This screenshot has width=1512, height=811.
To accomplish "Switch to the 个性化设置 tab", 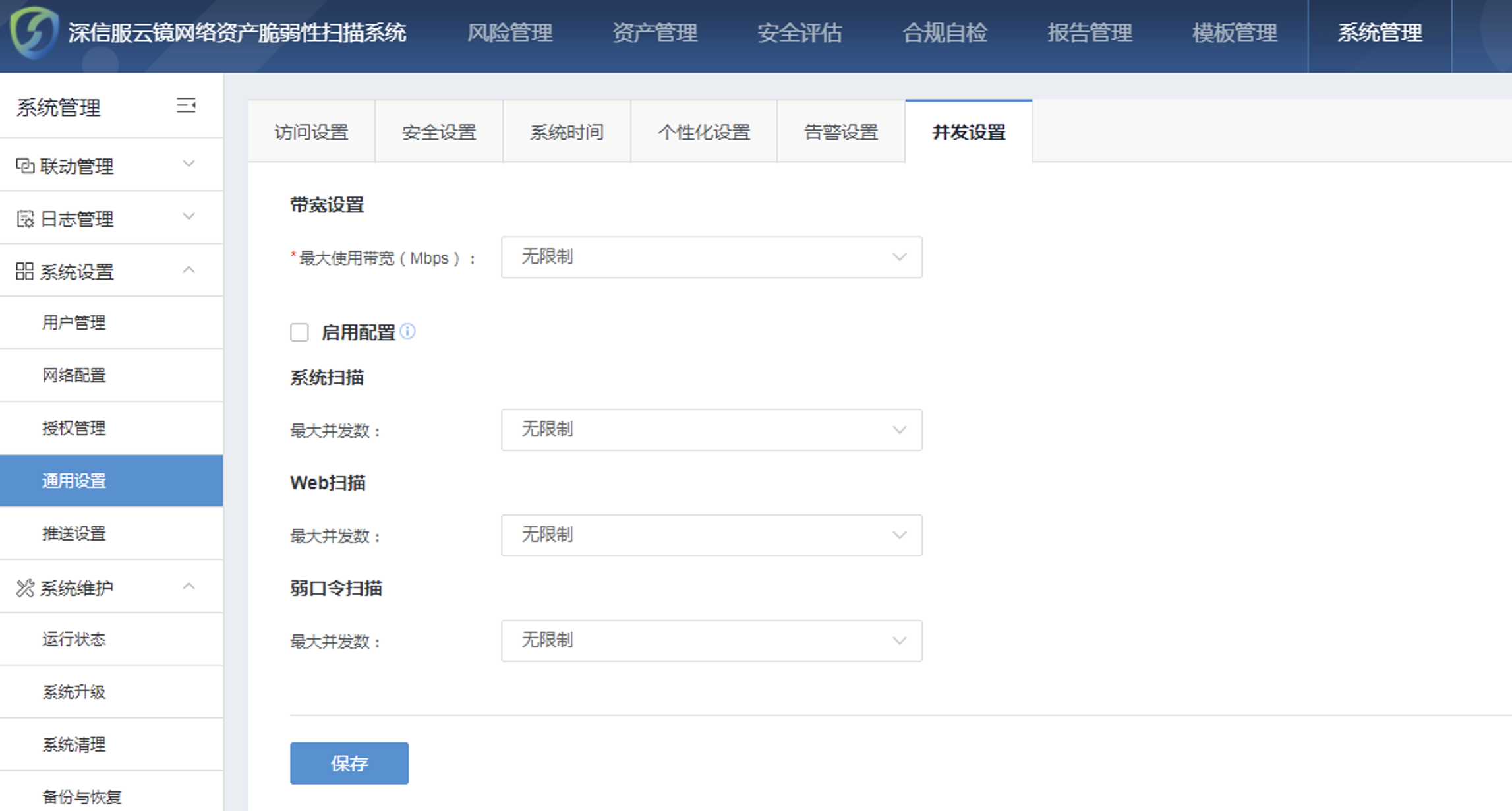I will pyautogui.click(x=704, y=132).
